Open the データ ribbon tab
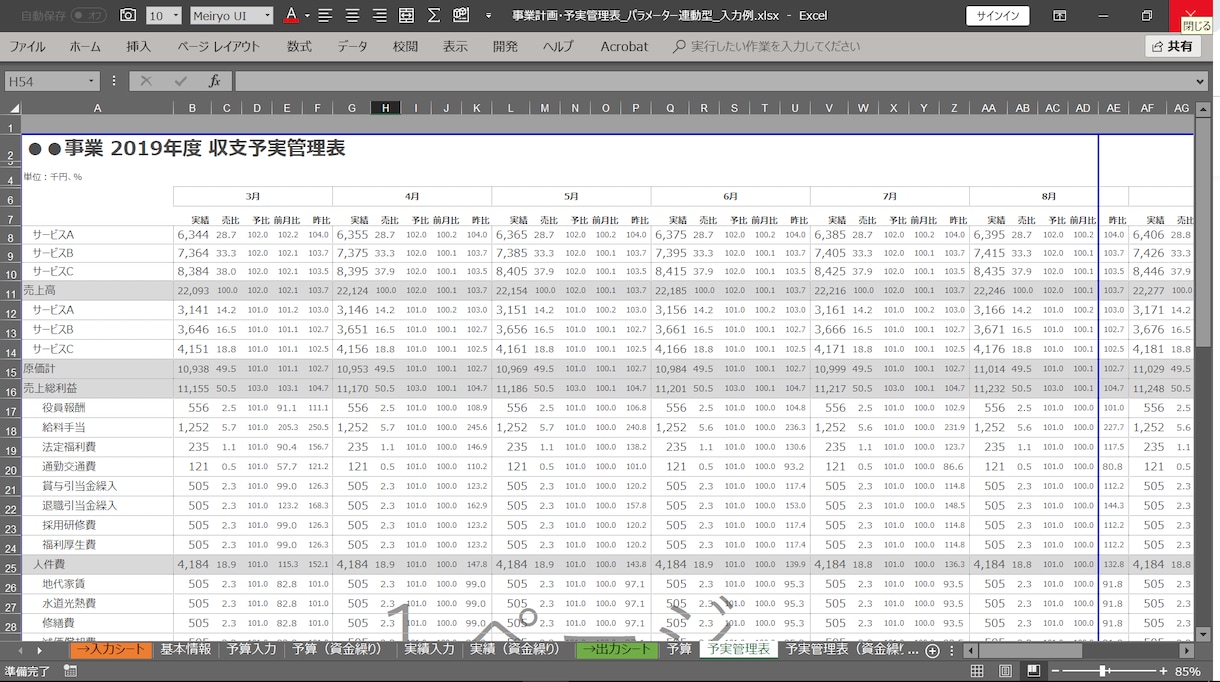1220x682 pixels. click(x=352, y=46)
